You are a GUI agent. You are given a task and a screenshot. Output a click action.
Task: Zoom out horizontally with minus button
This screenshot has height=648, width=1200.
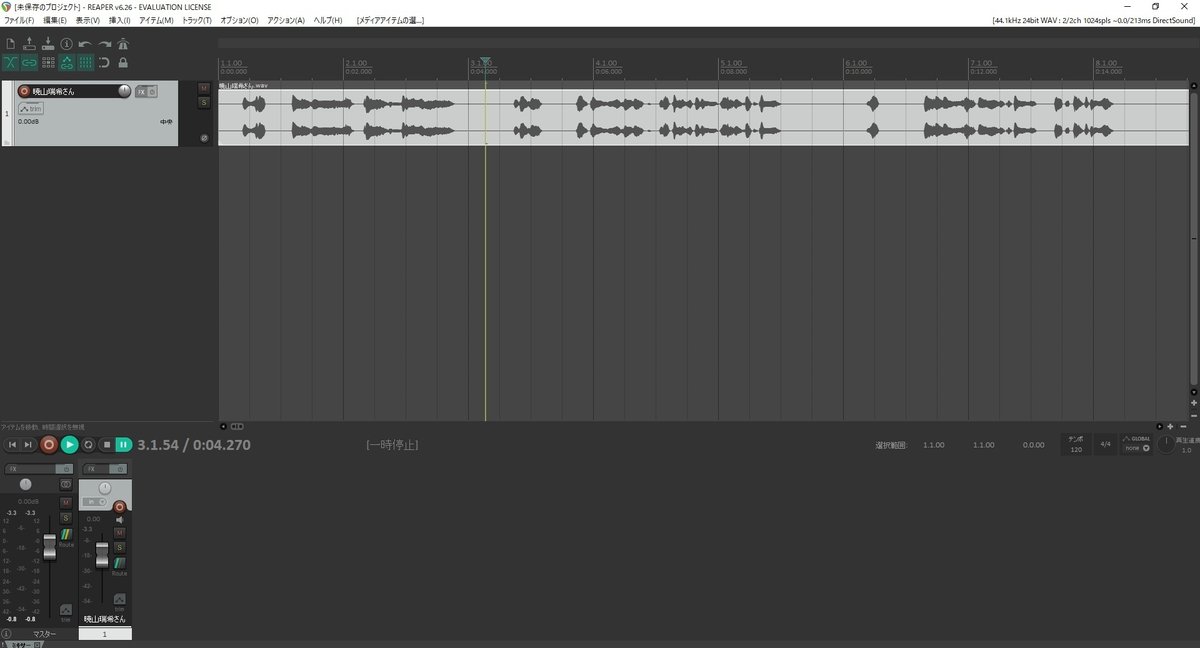(x=1183, y=427)
